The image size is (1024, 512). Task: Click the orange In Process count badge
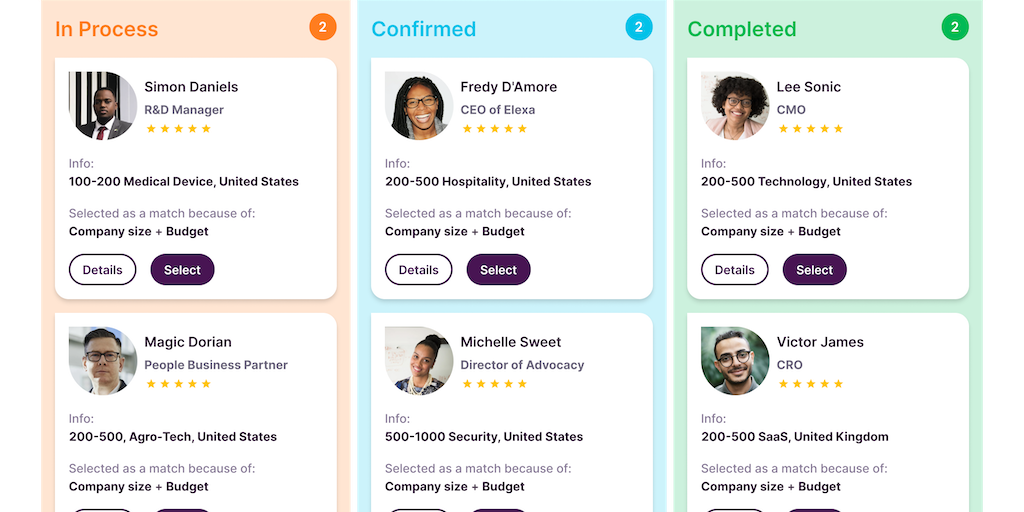click(x=322, y=27)
